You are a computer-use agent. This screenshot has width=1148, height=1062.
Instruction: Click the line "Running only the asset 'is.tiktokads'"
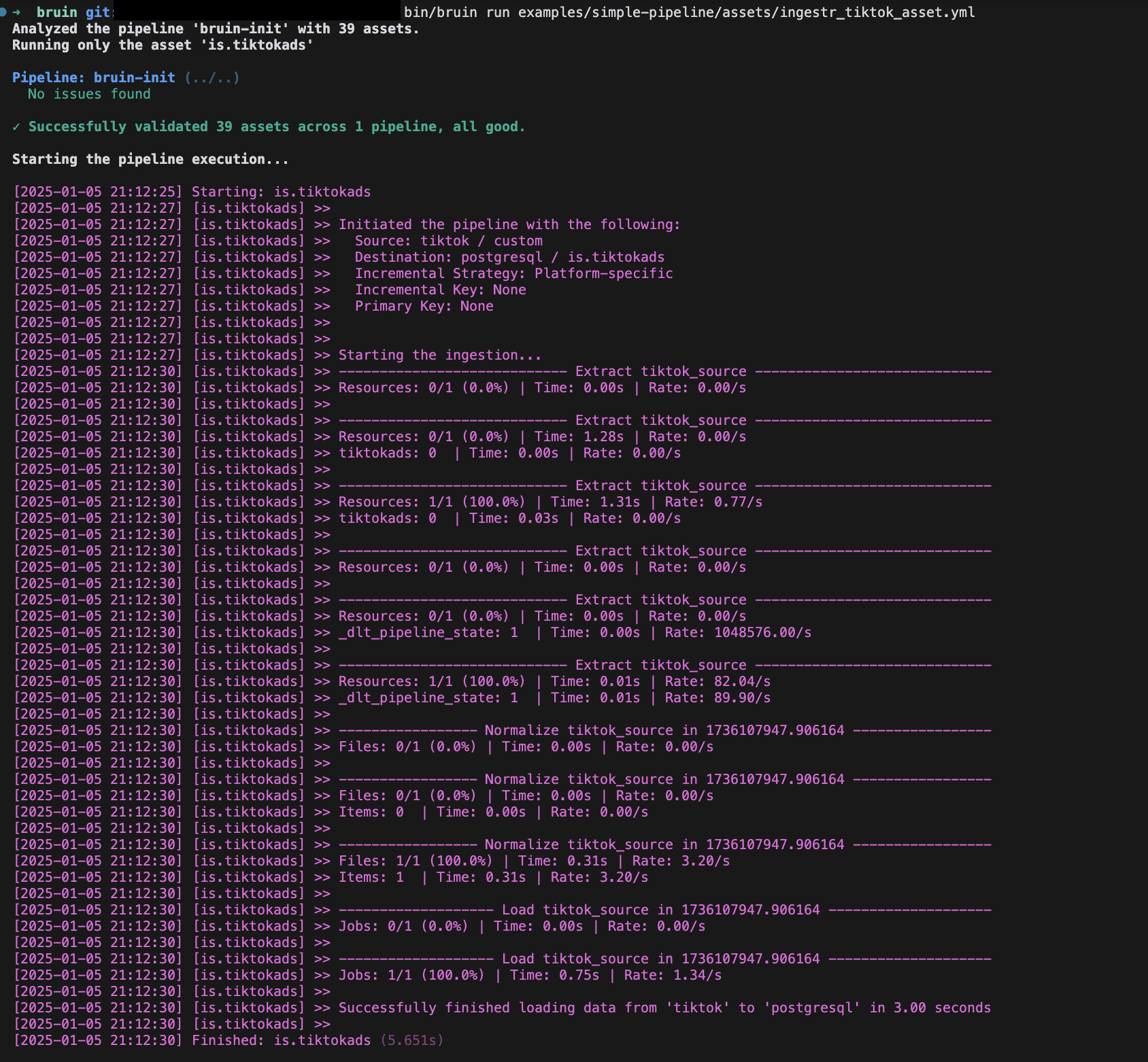163,45
